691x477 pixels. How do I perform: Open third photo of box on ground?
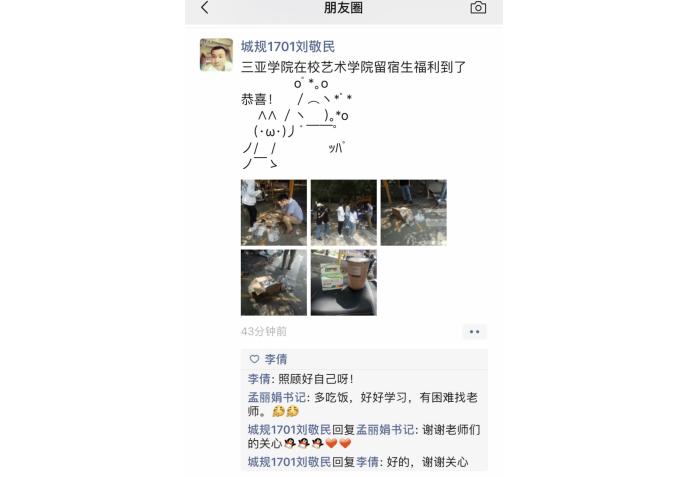tap(414, 212)
